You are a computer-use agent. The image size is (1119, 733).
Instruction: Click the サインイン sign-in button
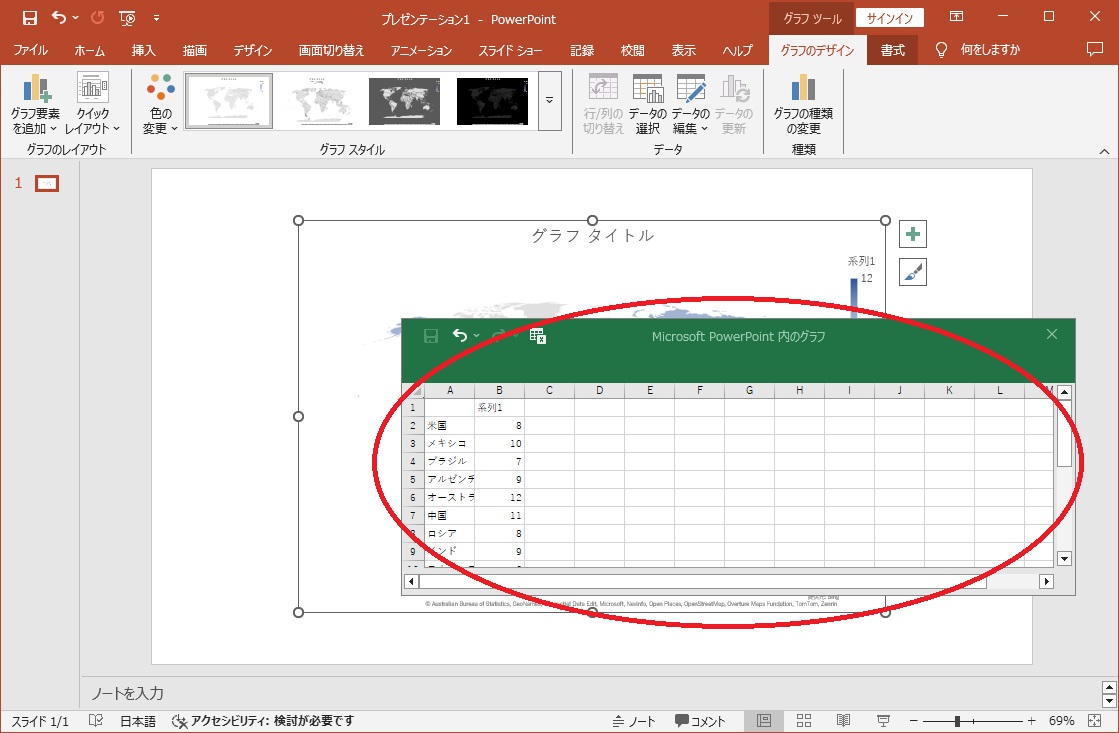pos(890,18)
